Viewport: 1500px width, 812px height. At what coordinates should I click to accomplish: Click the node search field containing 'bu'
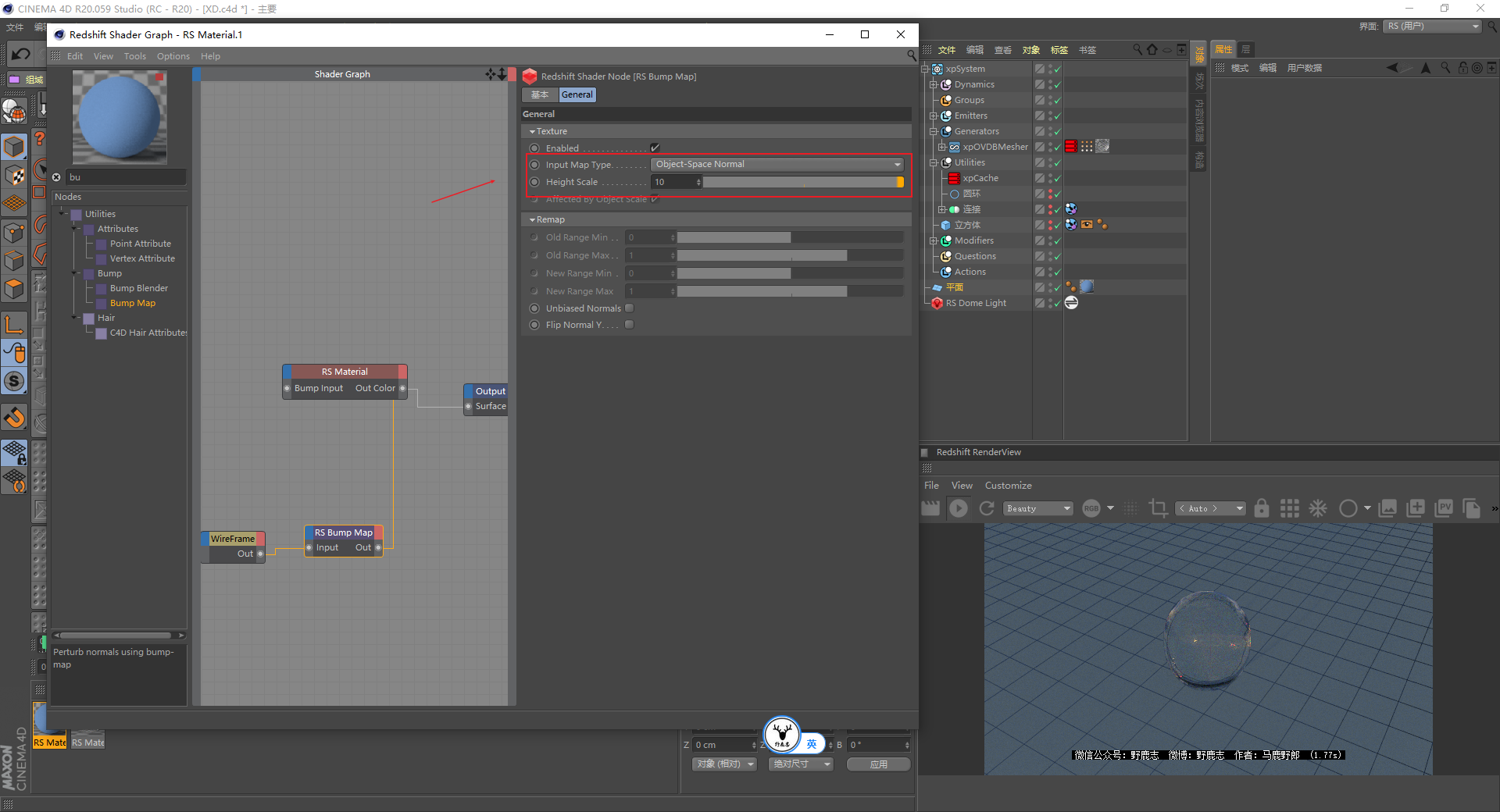pyautogui.click(x=125, y=177)
